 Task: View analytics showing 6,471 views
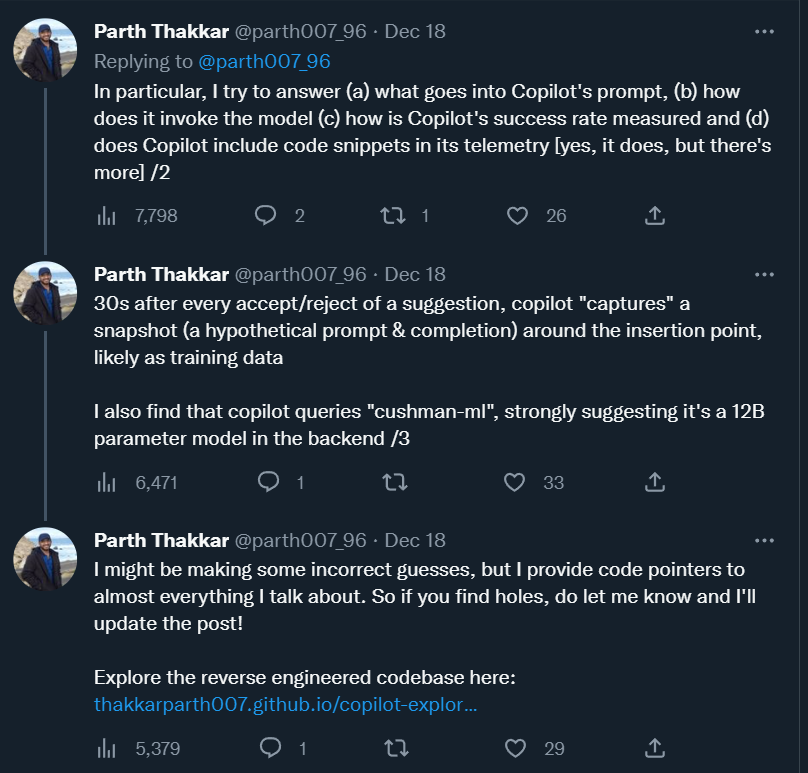(107, 482)
